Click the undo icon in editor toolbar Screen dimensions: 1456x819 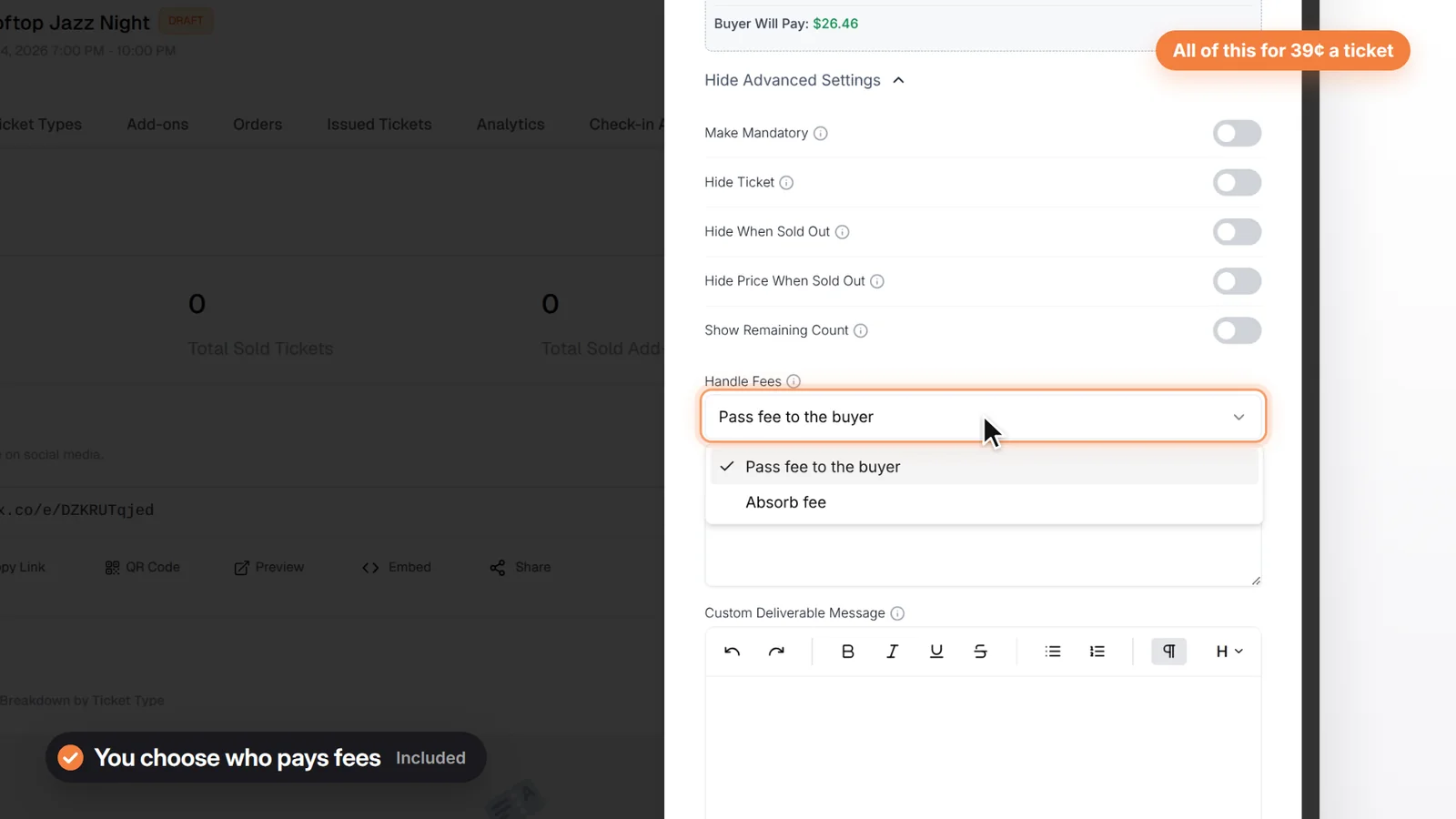point(732,652)
